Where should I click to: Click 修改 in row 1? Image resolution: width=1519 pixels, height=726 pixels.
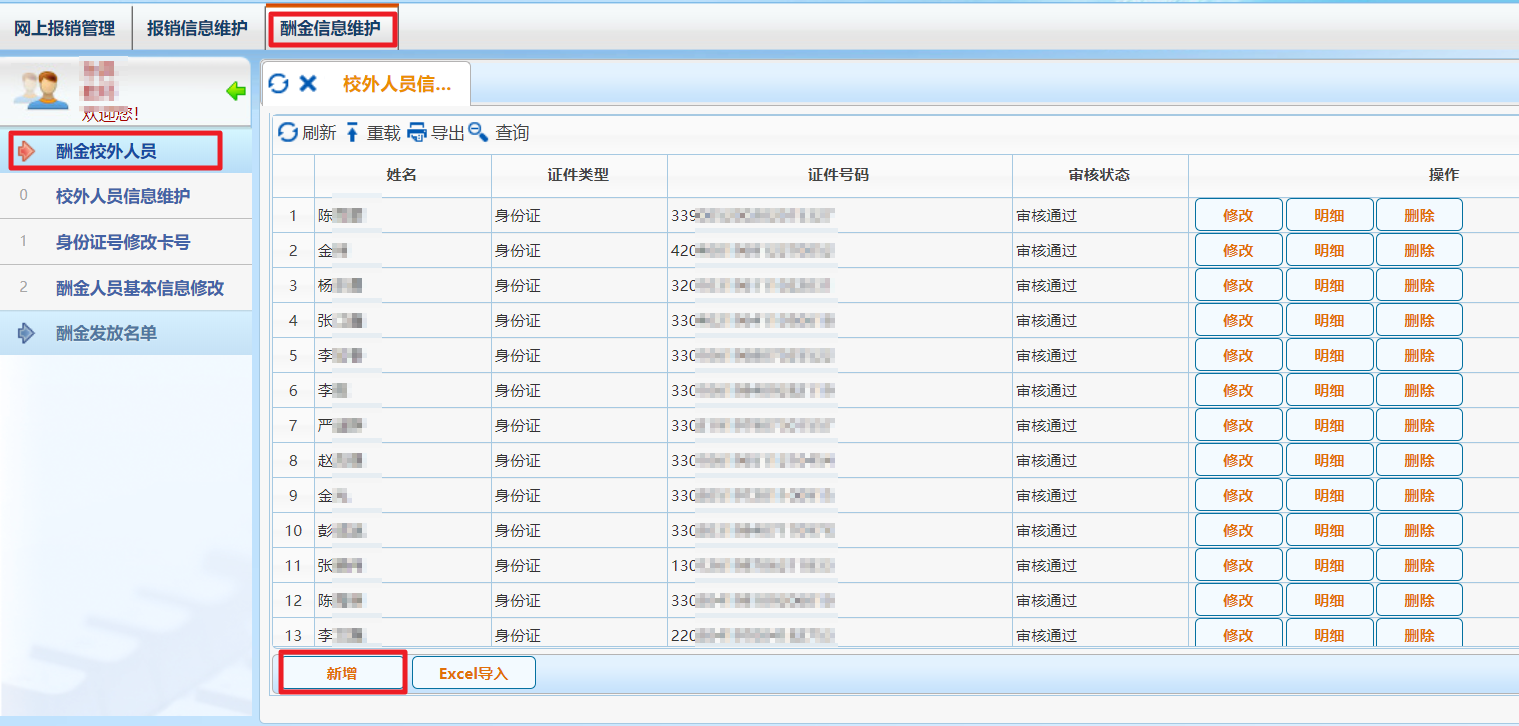coord(1238,215)
